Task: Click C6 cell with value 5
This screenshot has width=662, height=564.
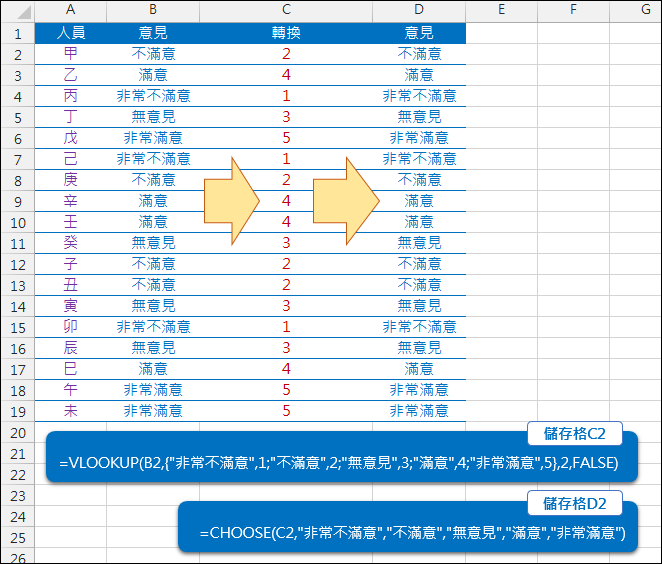Action: 286,138
